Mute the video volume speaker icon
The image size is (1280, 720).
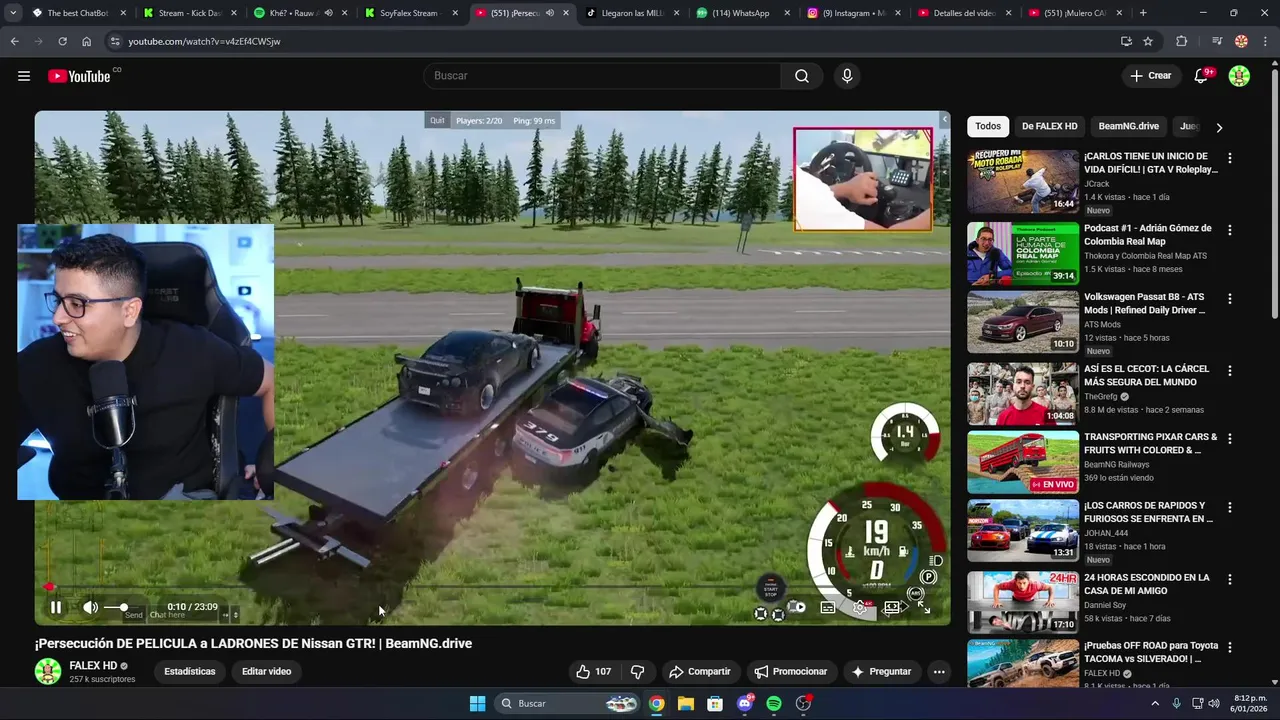[90, 607]
